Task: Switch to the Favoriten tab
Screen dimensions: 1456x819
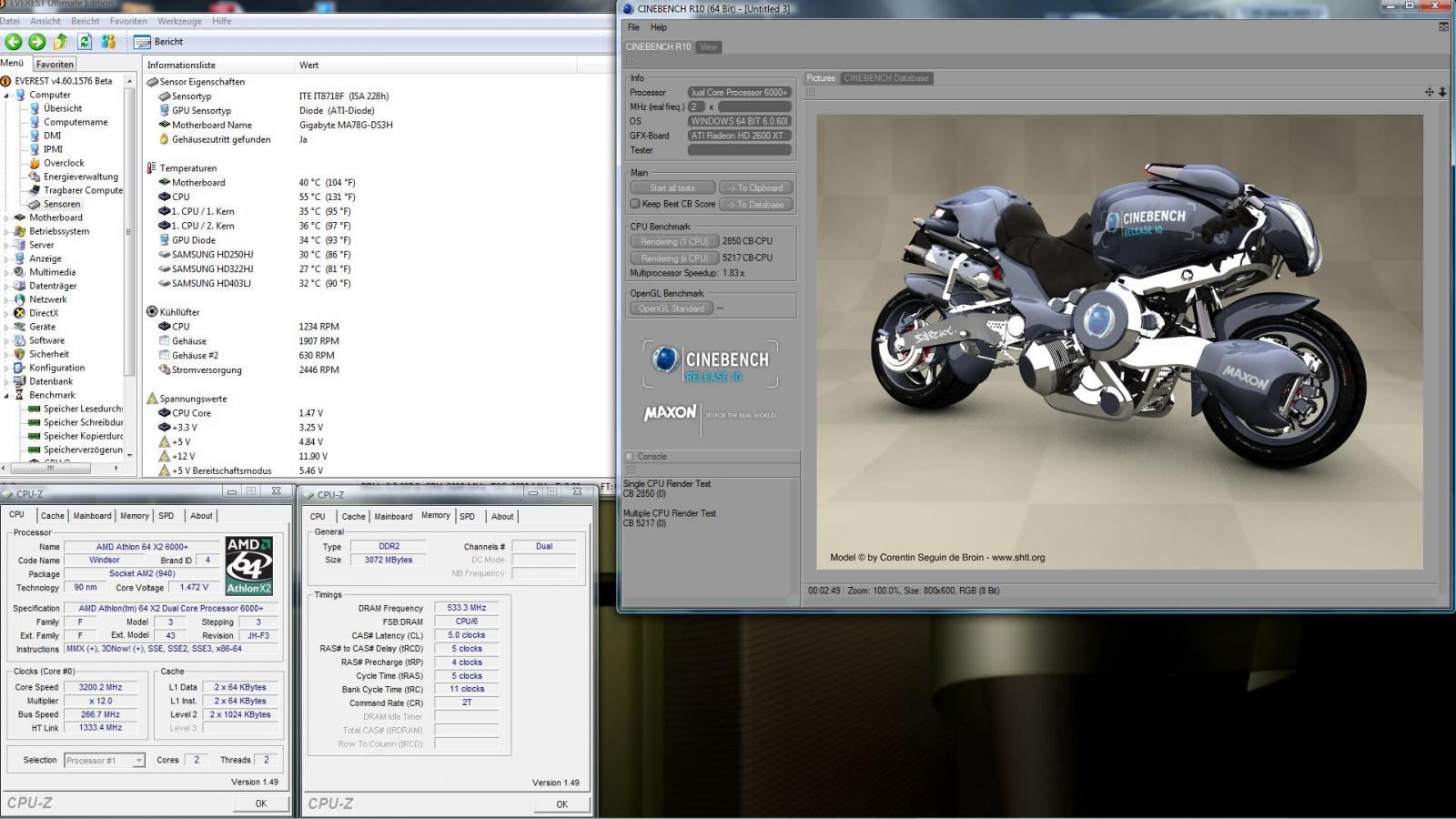Action: click(x=55, y=65)
